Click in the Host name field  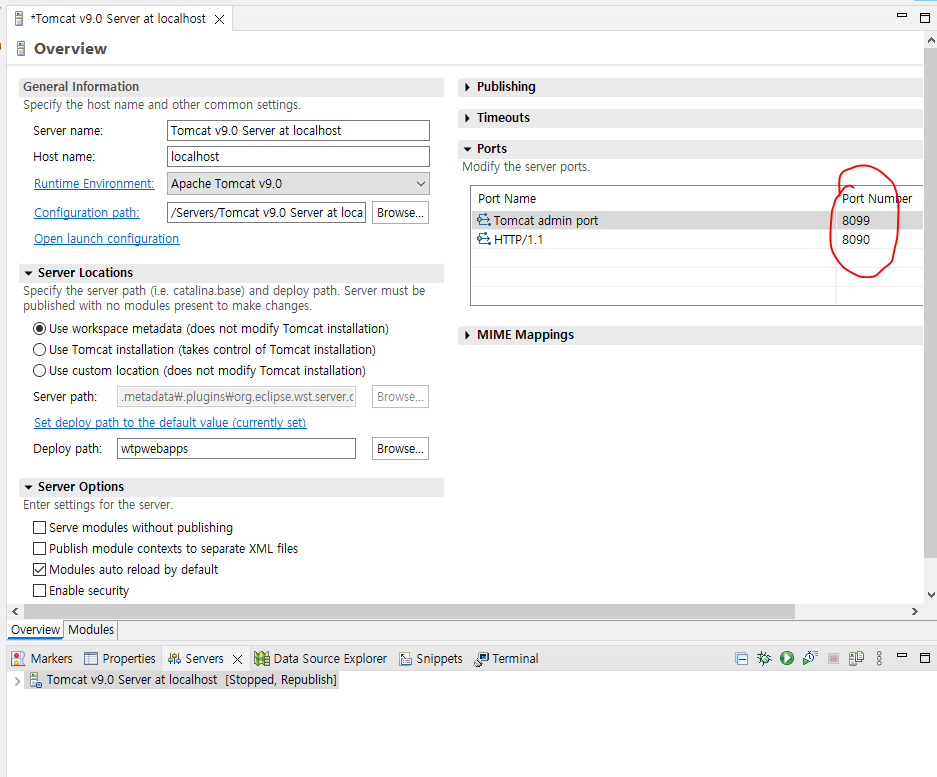(298, 157)
